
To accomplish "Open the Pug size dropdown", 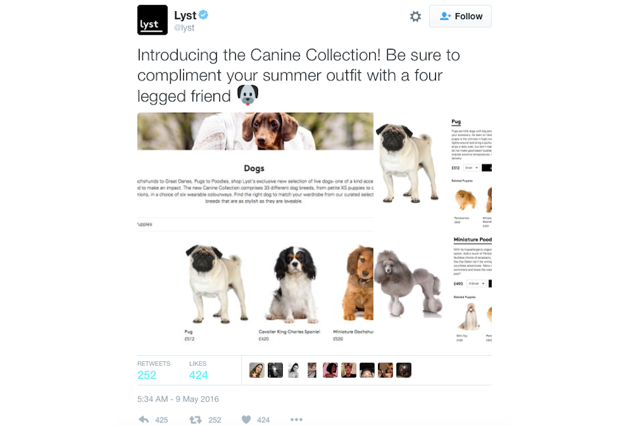I will tap(471, 168).
